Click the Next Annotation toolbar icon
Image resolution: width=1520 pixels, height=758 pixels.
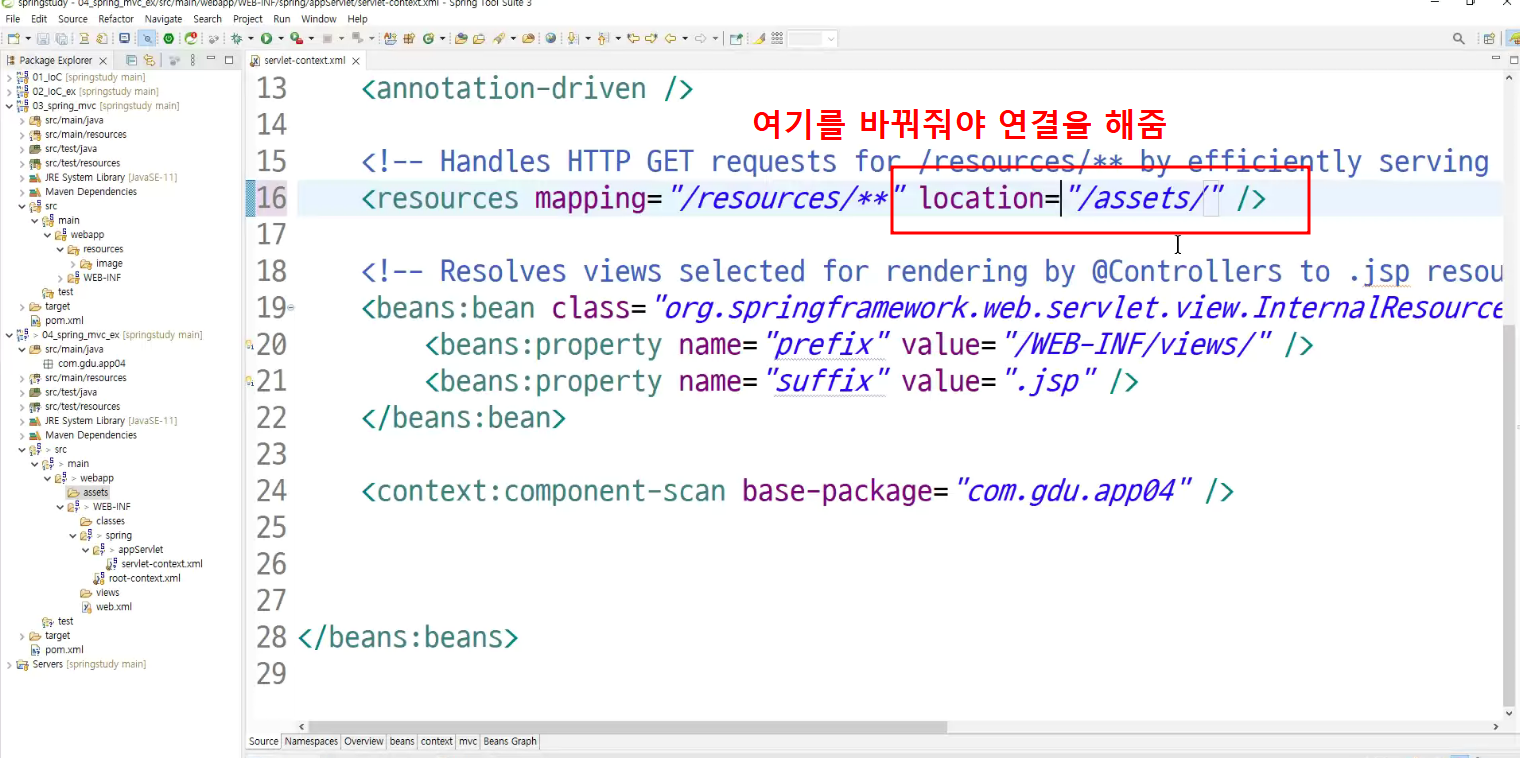(573, 38)
